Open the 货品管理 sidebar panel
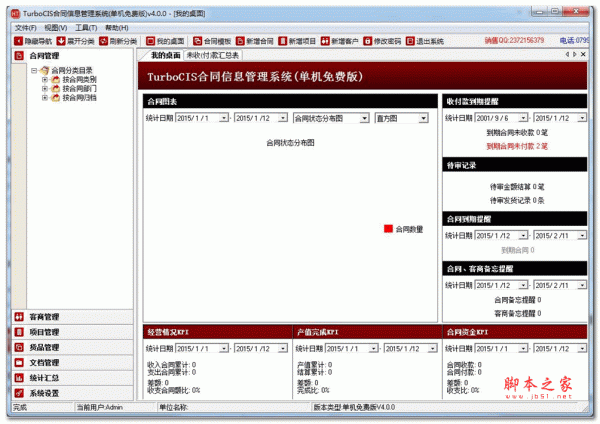The image size is (600, 424). 73,347
